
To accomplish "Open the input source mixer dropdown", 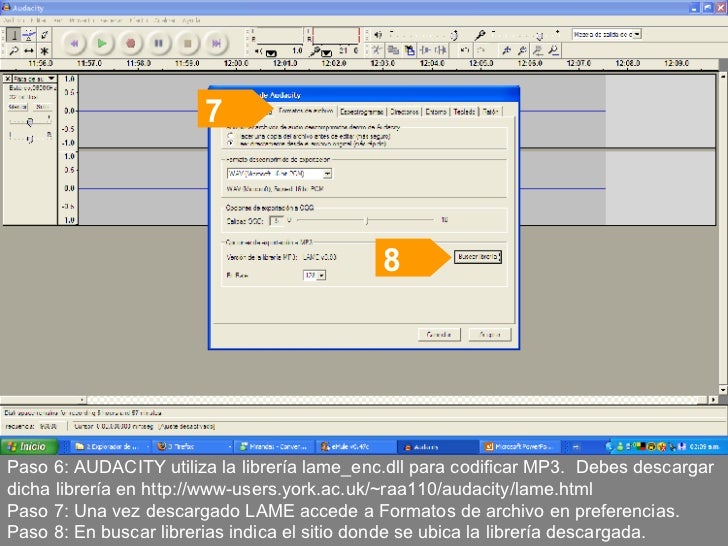I will tap(606, 34).
